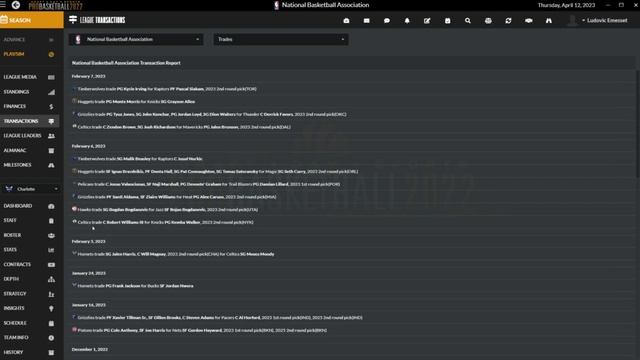Open Stats in the sidebar
The width and height of the screenshot is (640, 360).
pos(29,250)
